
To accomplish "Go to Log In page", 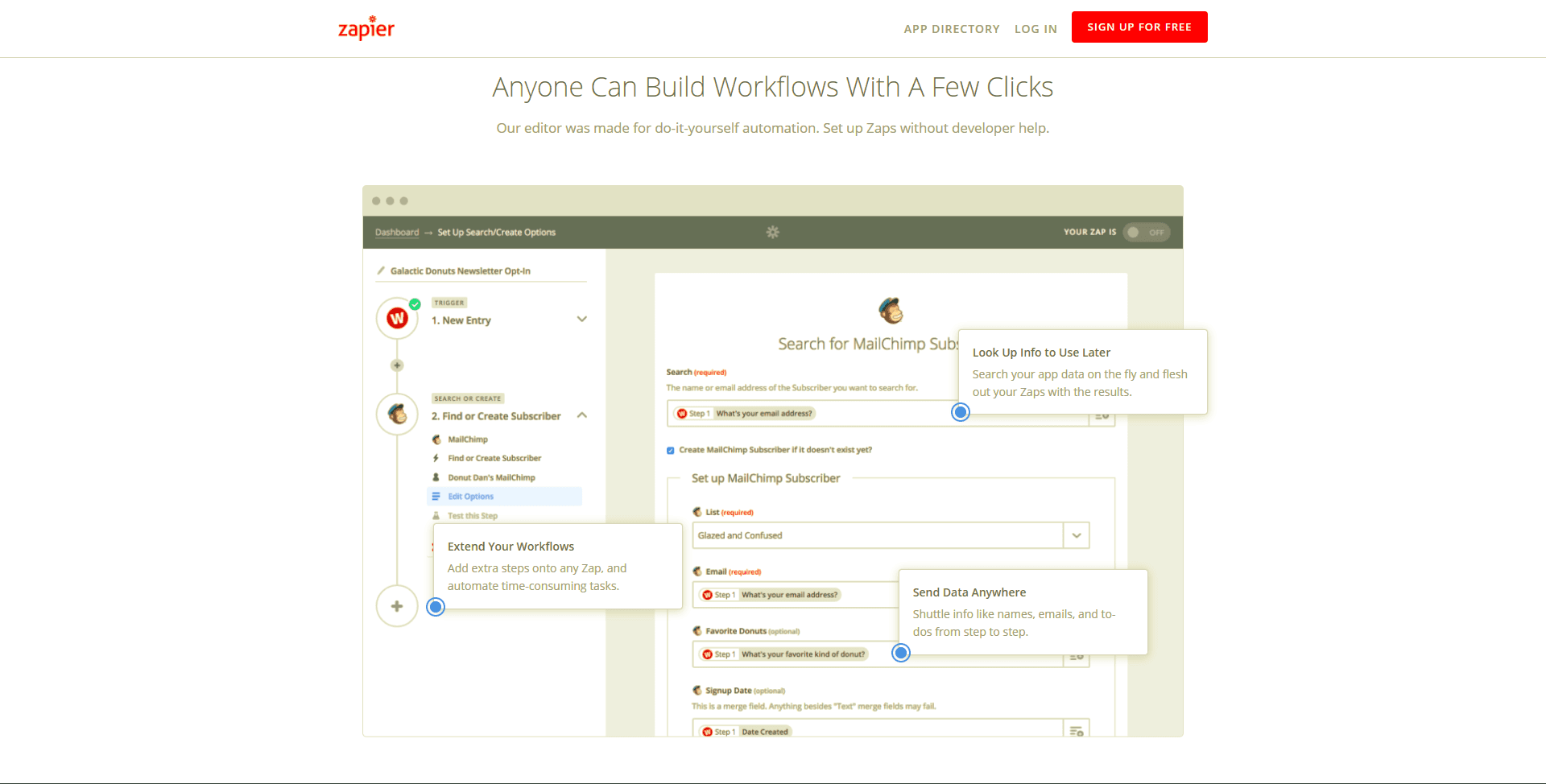I will point(1035,29).
